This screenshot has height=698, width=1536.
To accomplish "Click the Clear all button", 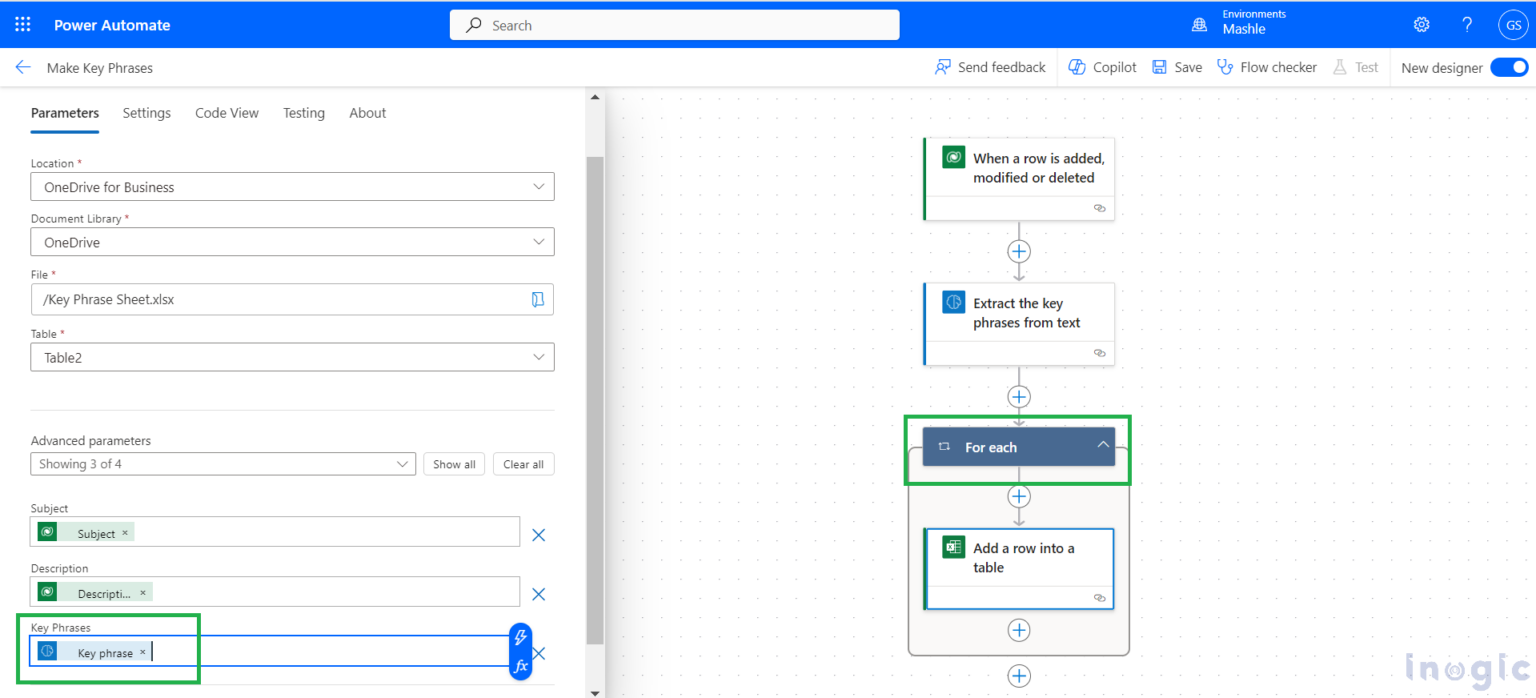I will (523, 464).
